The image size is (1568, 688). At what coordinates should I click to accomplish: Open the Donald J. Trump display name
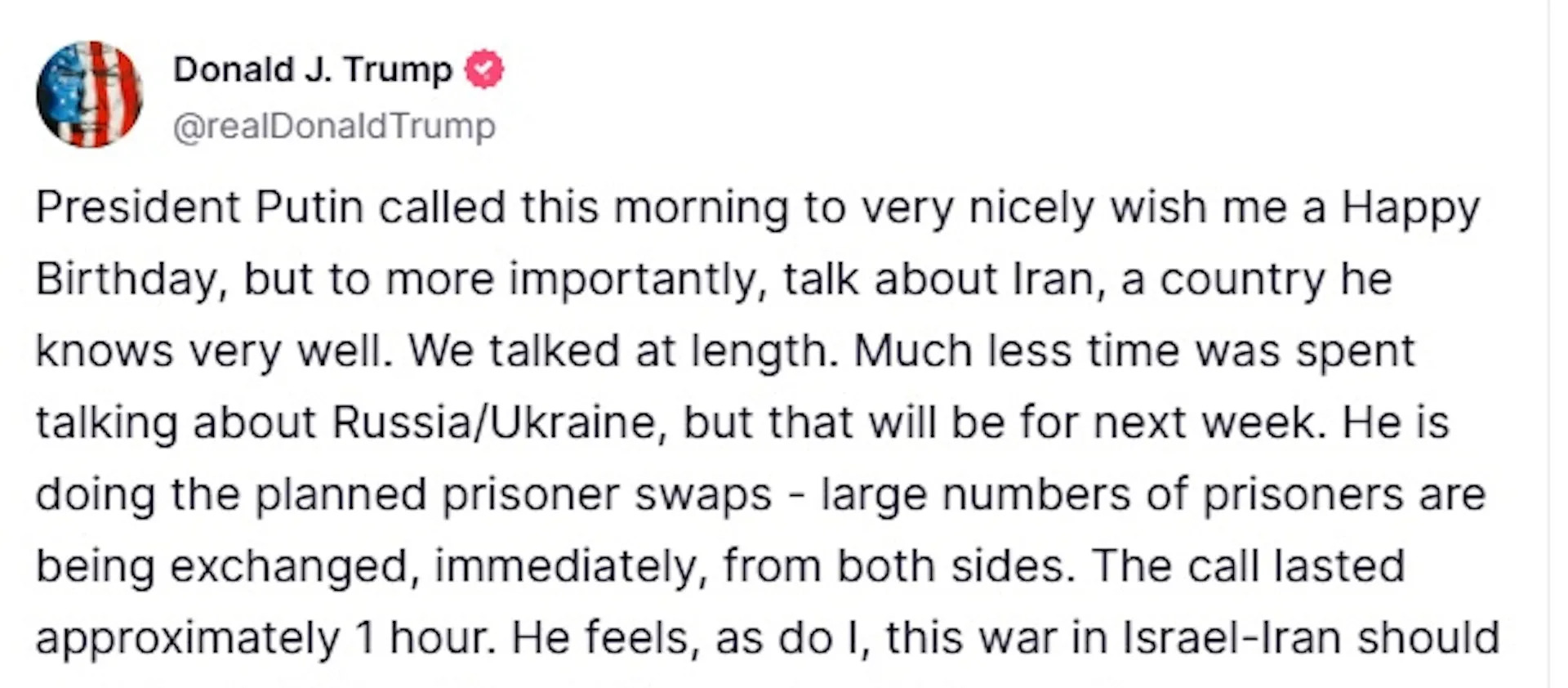click(313, 69)
